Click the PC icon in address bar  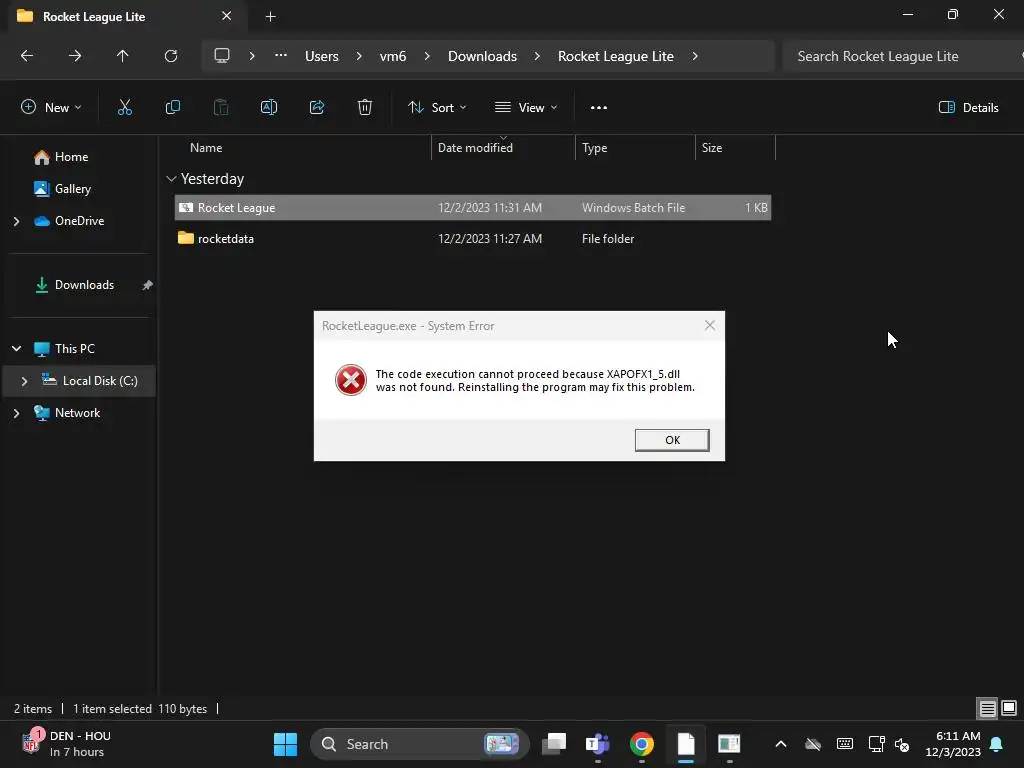[x=222, y=56]
